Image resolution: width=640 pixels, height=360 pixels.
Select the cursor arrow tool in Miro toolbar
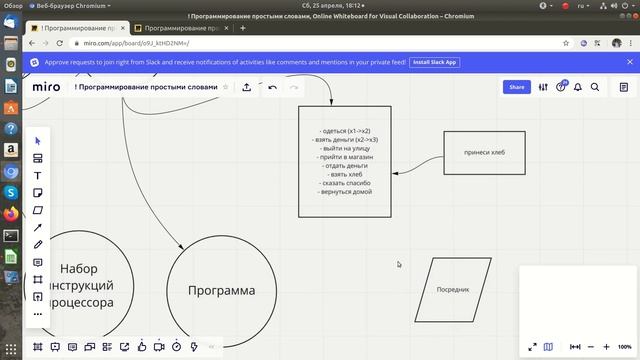[x=38, y=141]
